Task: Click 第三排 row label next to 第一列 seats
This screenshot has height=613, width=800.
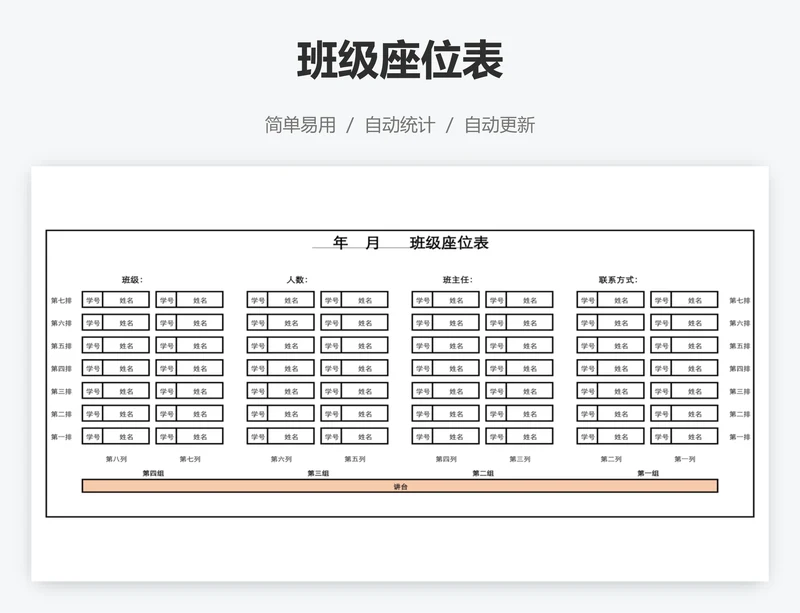Action: 740,391
